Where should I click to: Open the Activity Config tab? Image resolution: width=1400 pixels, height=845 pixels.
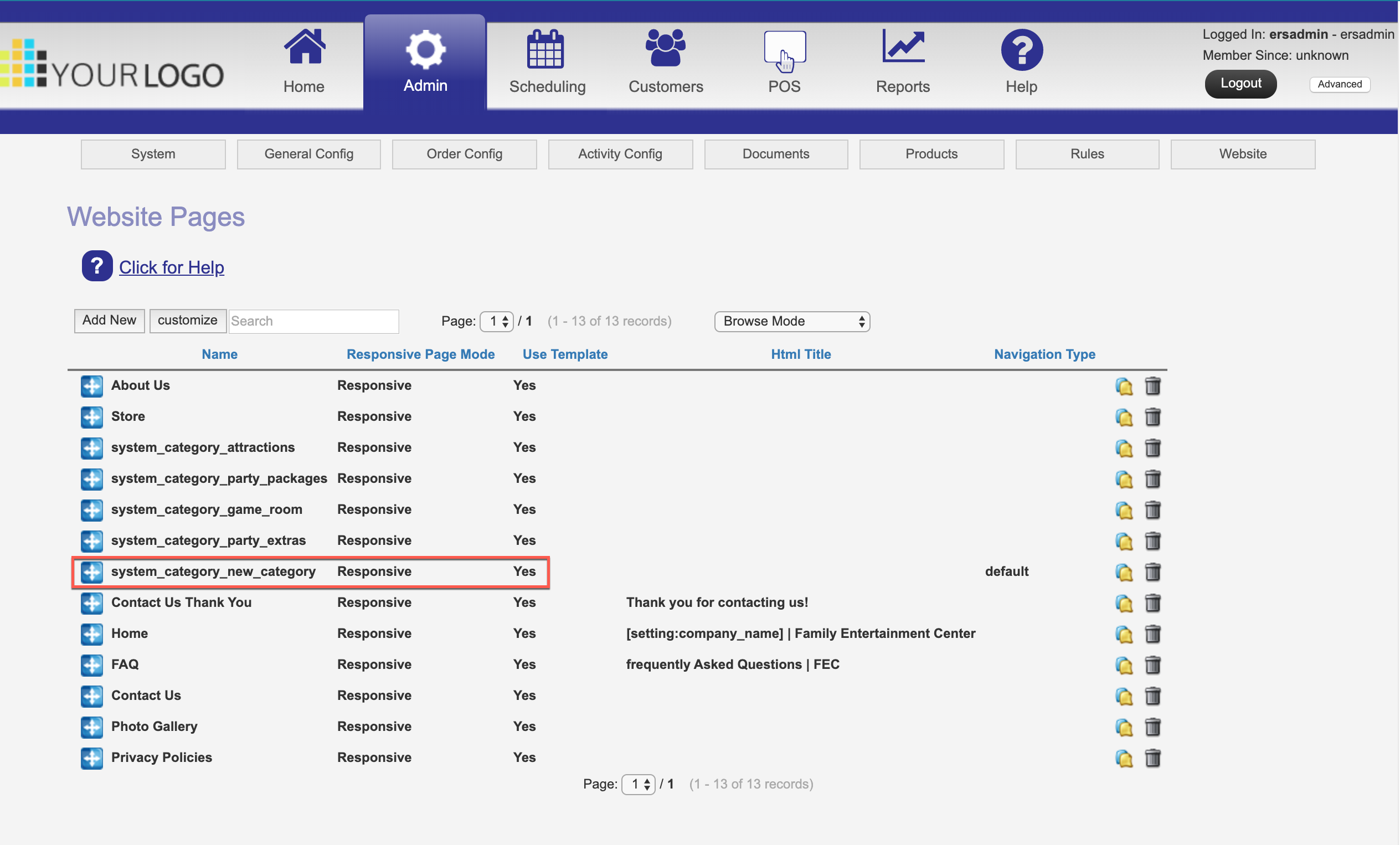tap(620, 154)
